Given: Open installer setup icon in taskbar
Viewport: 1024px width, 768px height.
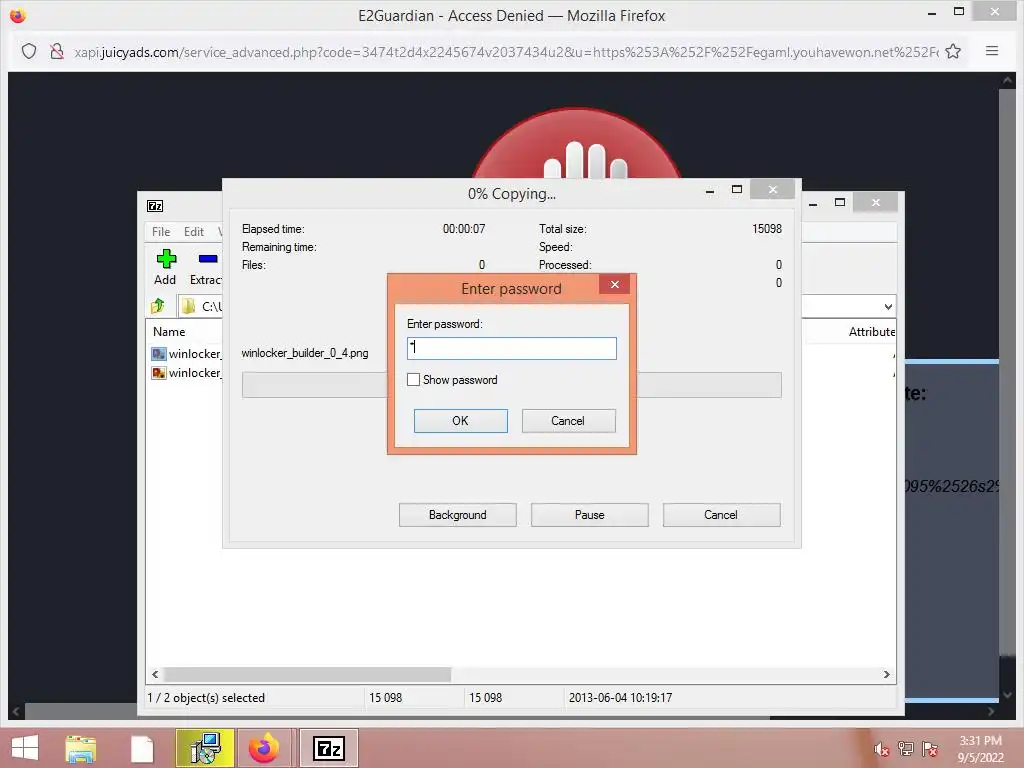Looking at the screenshot, I should coord(204,748).
